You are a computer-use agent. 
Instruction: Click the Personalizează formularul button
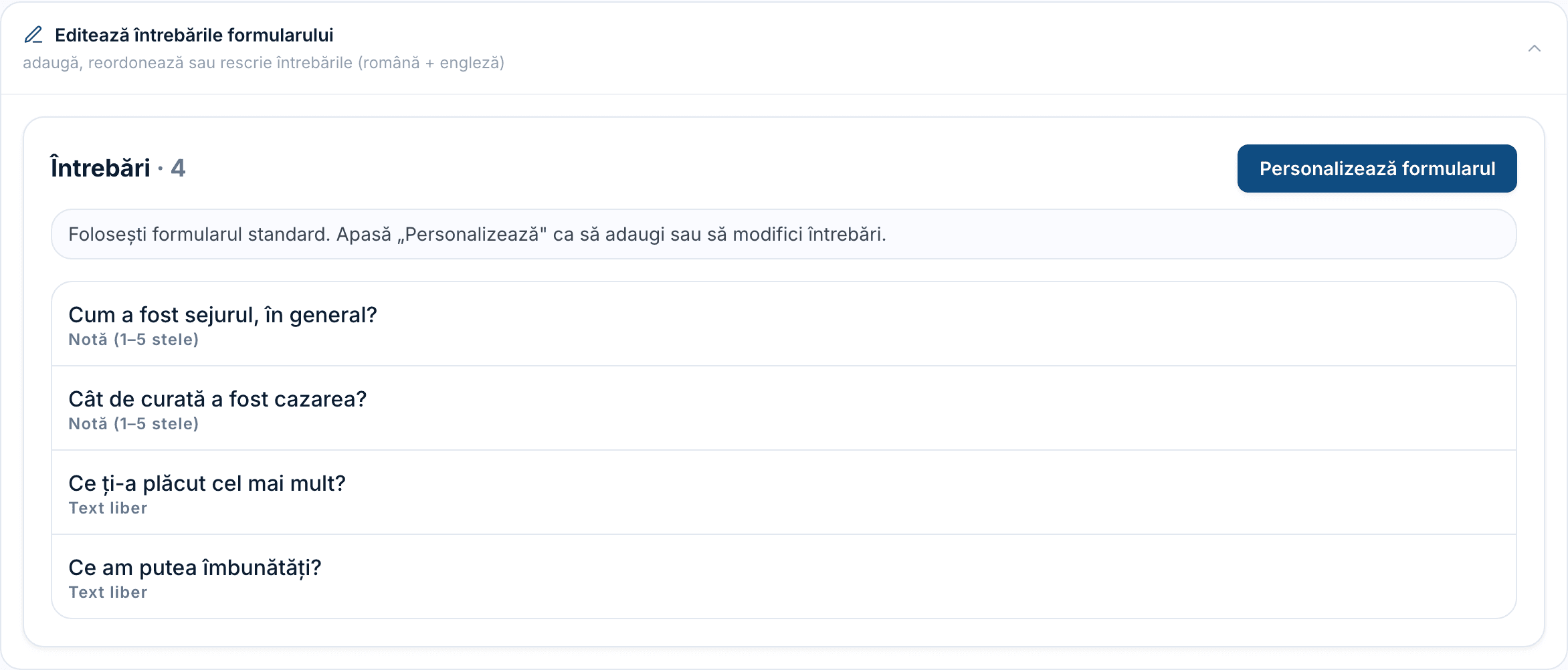[1377, 169]
